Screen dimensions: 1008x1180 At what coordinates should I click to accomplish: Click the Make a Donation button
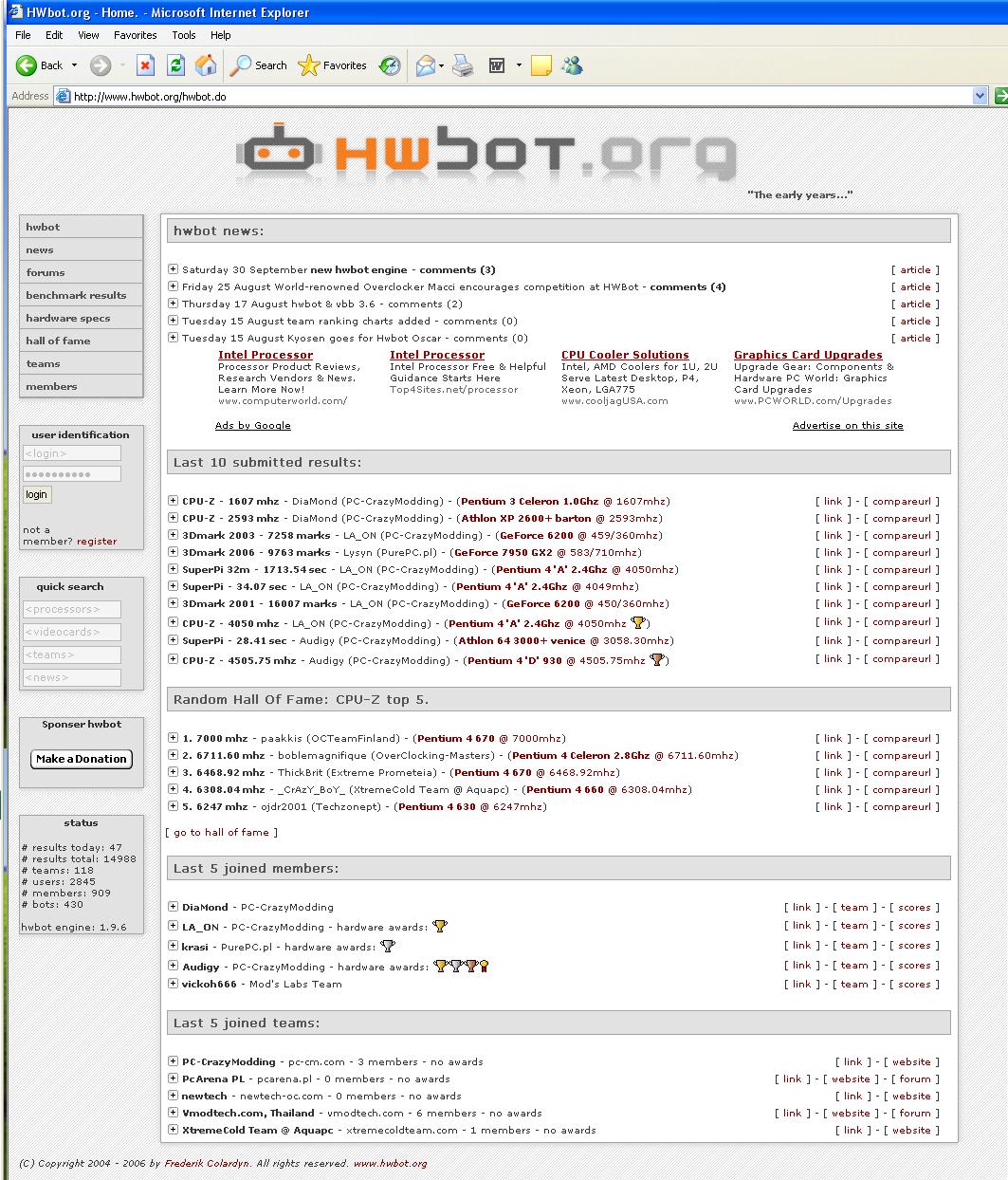82,759
